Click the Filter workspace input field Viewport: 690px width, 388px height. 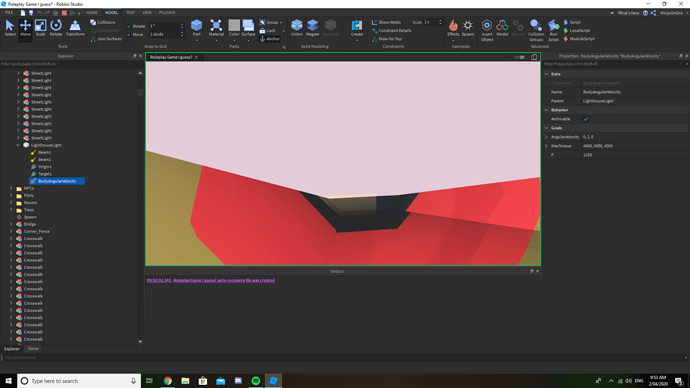(x=70, y=64)
